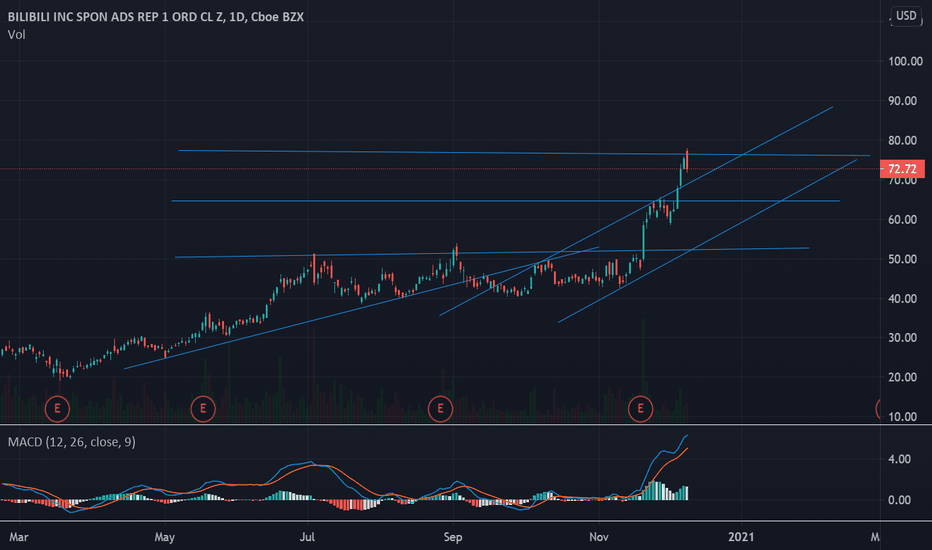Click the 100.00 price axis label
The image size is (932, 550).
[905, 61]
